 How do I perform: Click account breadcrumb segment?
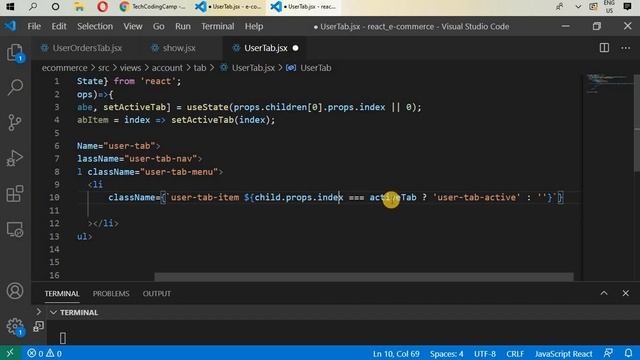pos(167,68)
